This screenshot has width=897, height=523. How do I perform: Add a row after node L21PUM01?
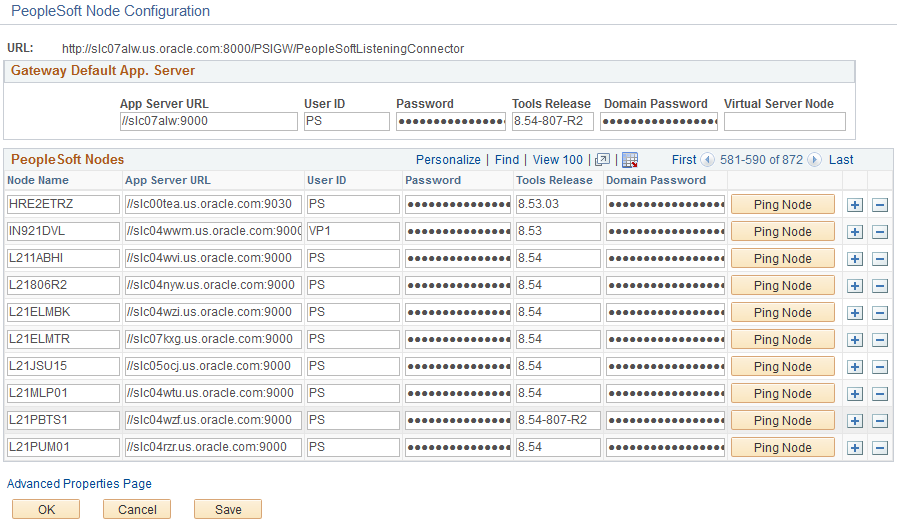coord(855,447)
